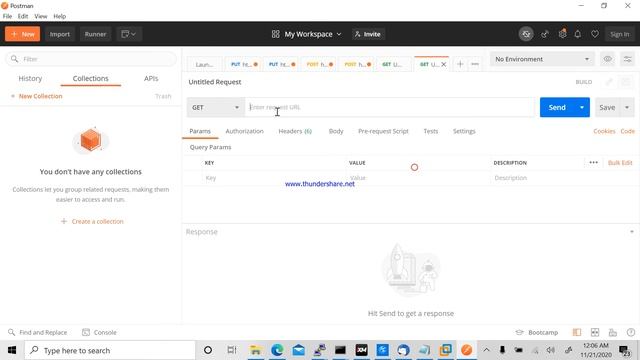Click the sync status icon
This screenshot has height=360, width=640.
coord(526,34)
